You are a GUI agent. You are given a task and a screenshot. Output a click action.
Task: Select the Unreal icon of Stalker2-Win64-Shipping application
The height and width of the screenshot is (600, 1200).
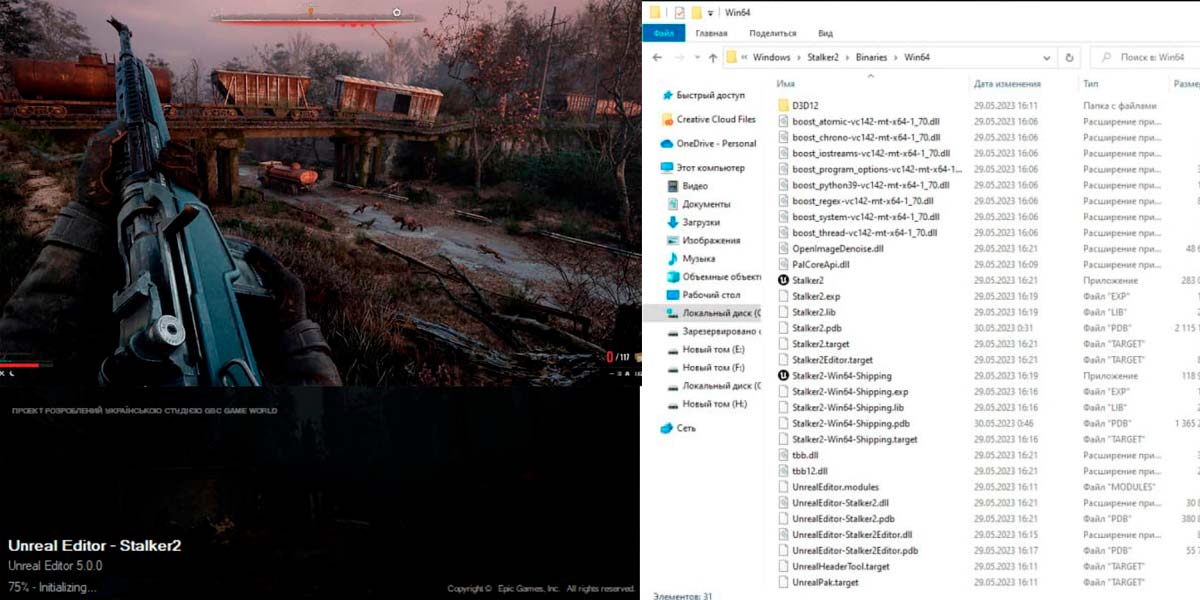pyautogui.click(x=784, y=376)
